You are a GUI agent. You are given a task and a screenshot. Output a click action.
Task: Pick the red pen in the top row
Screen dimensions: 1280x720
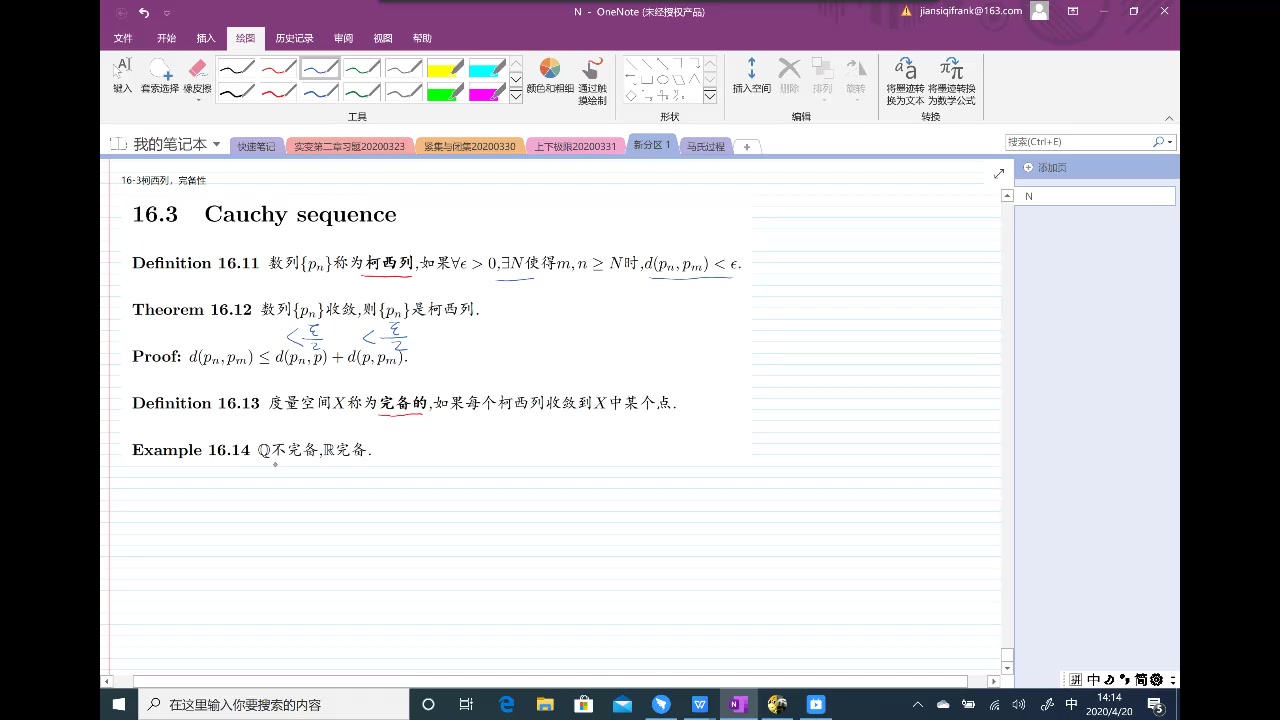278,68
